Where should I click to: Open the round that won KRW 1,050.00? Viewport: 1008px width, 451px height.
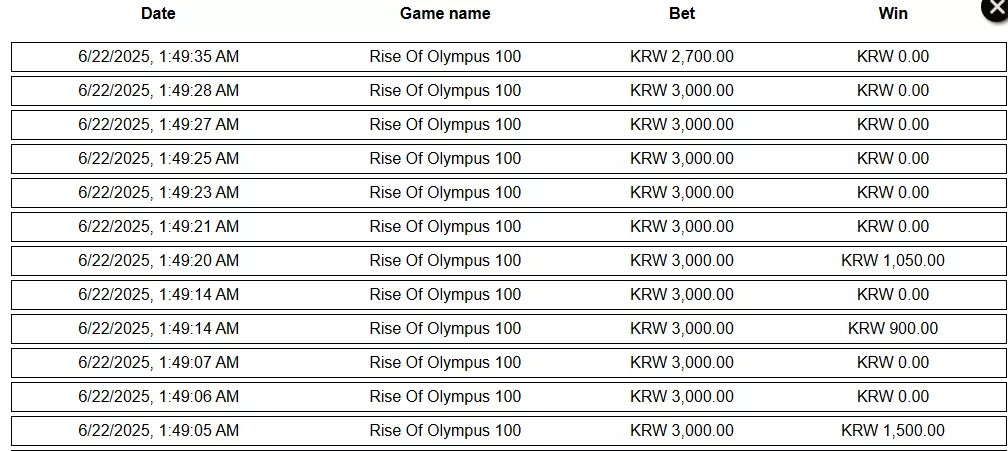508,261
